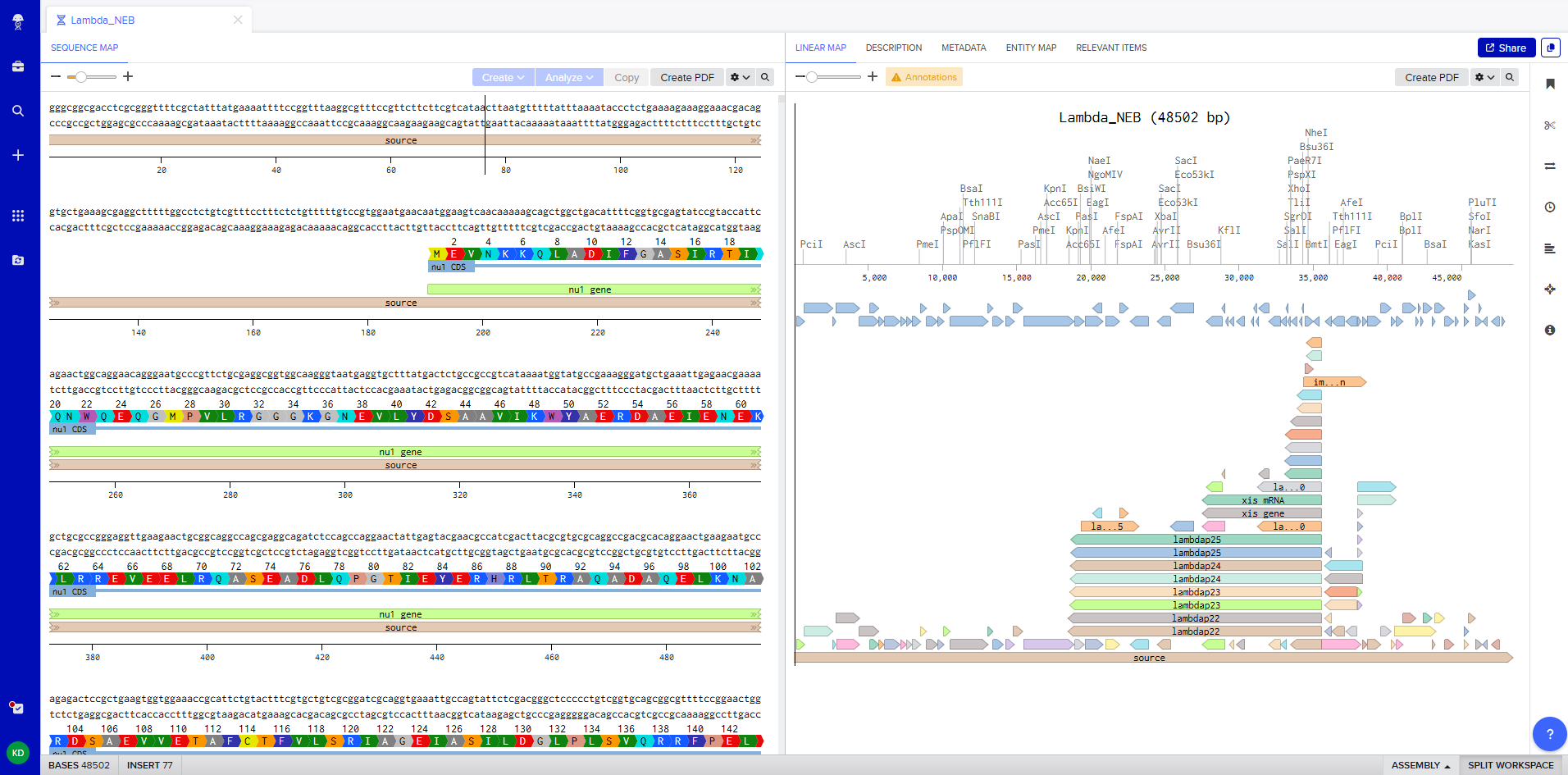Toggle the Annotations warning badge on the linear map
The width and height of the screenshot is (1568, 775).
(x=923, y=76)
